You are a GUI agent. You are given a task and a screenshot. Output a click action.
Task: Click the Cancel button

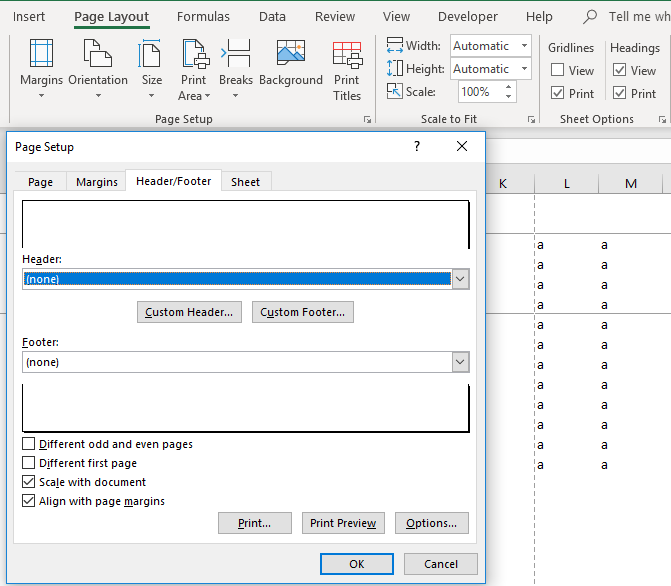(x=441, y=564)
